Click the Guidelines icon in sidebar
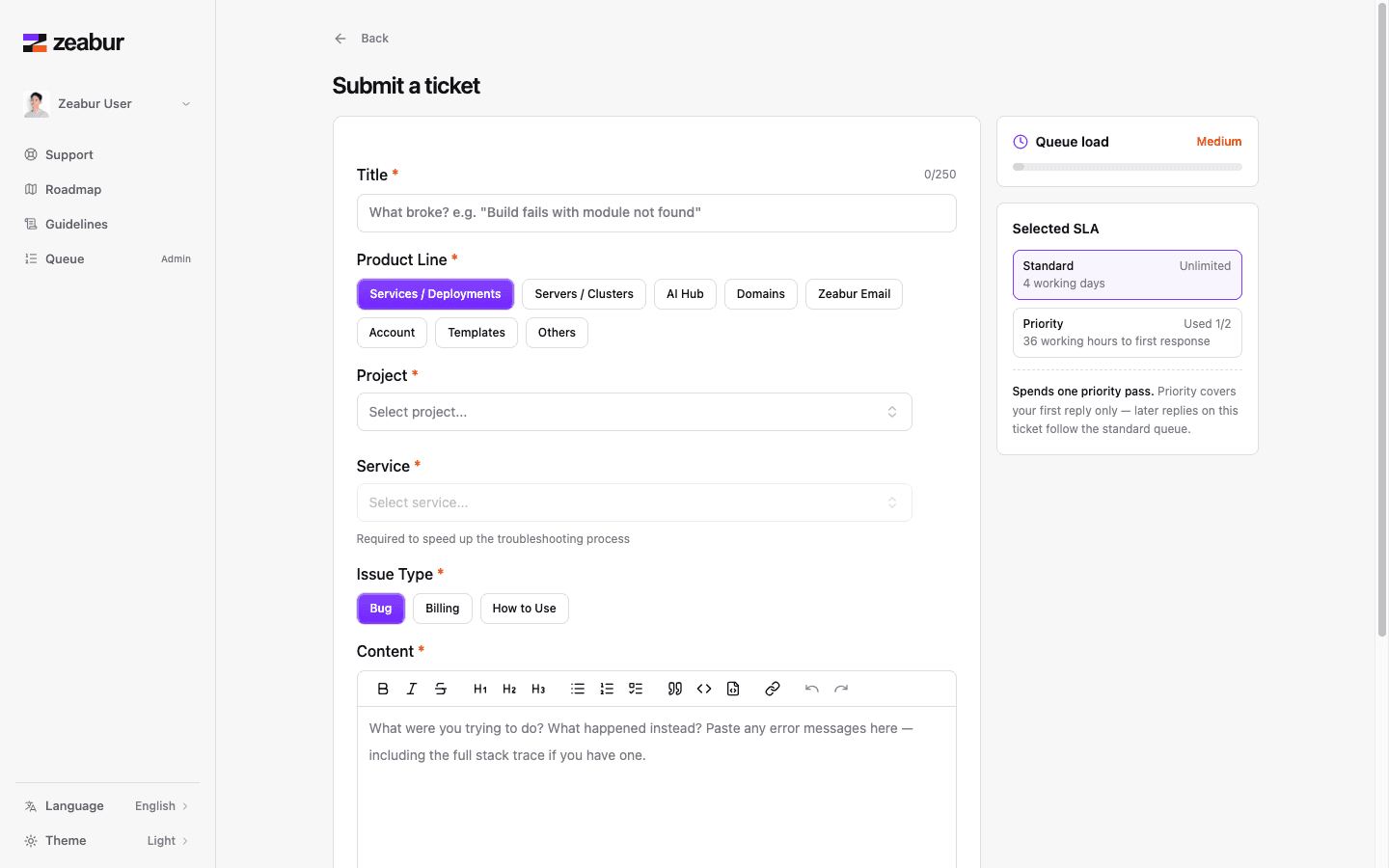Viewport: 1389px width, 868px height. coord(31,224)
